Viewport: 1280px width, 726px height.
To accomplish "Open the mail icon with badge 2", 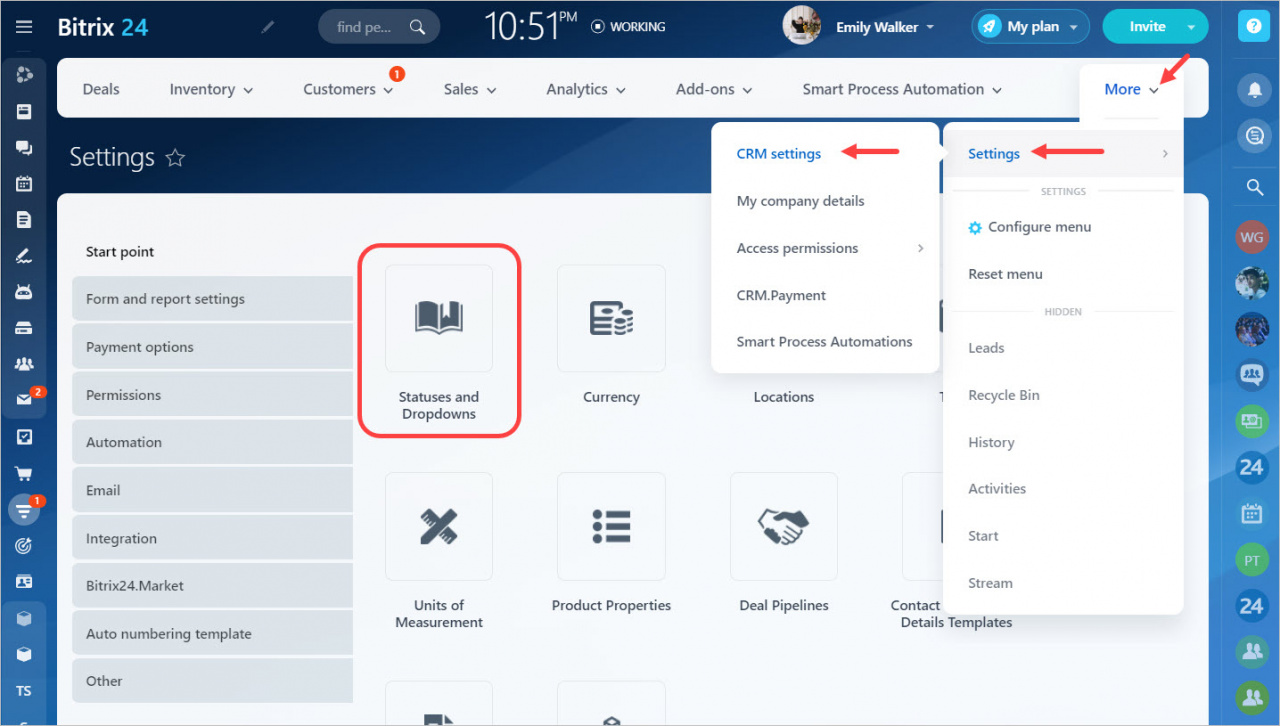I will tap(24, 400).
